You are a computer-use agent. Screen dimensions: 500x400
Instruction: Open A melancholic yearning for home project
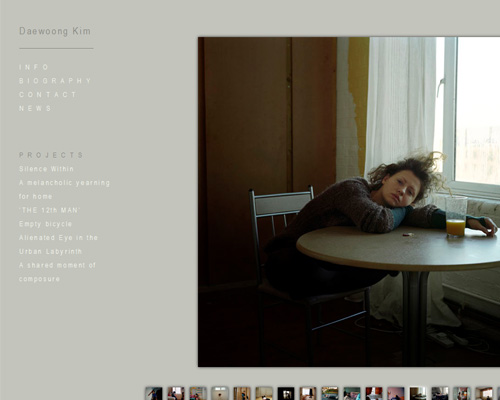coord(64,190)
